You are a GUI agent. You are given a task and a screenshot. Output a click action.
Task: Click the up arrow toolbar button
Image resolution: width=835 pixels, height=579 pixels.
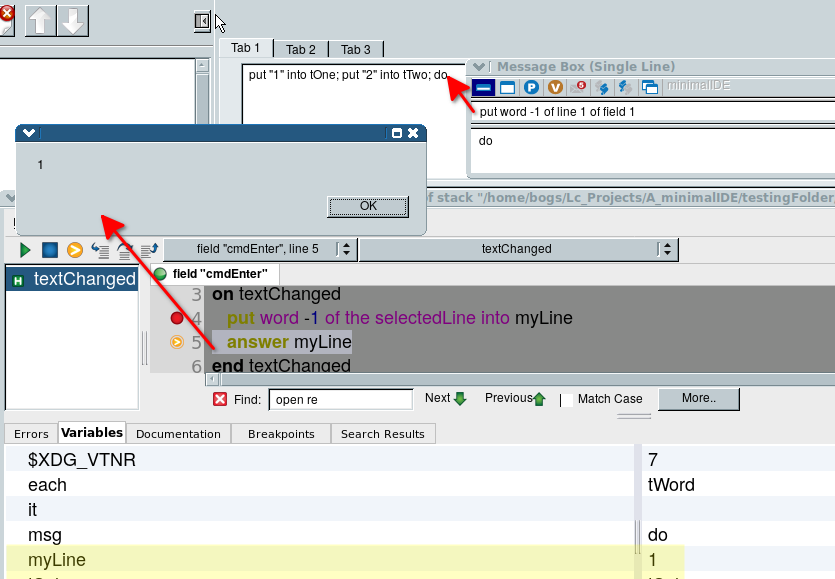coord(40,21)
